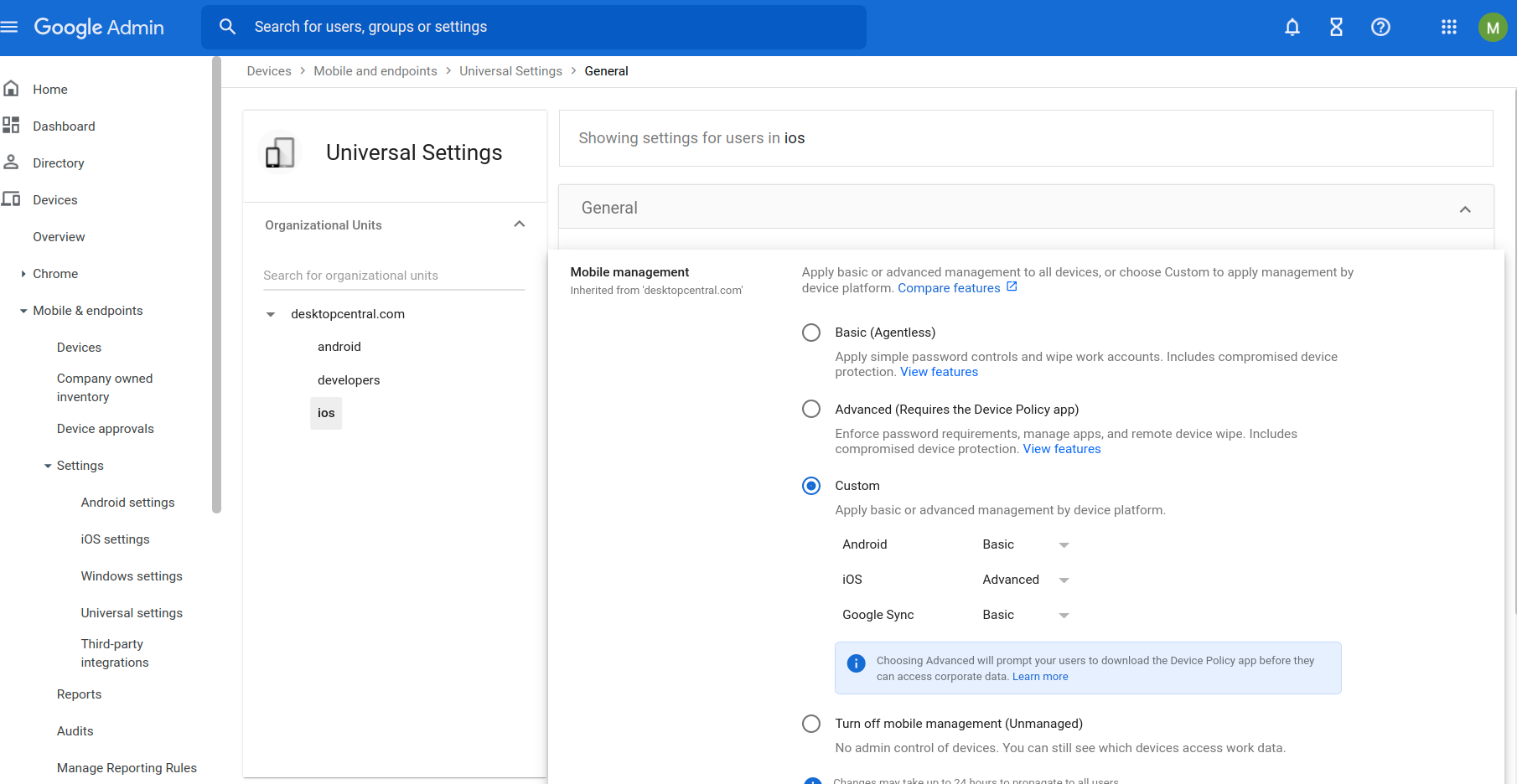
Task: Select Basic (Agentless) radio option
Action: [811, 333]
